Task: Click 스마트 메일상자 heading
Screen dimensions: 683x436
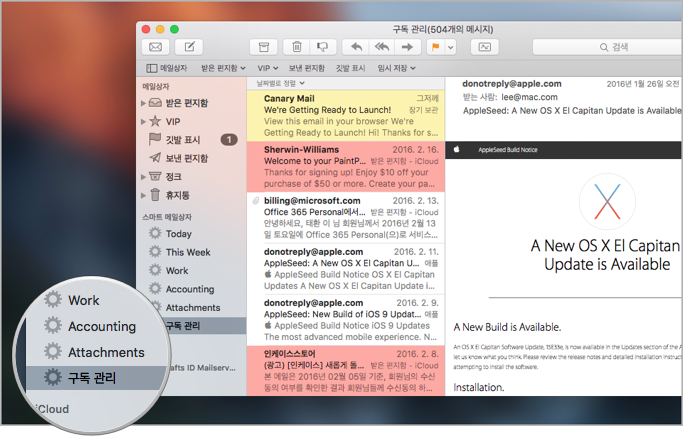Action: [167, 216]
